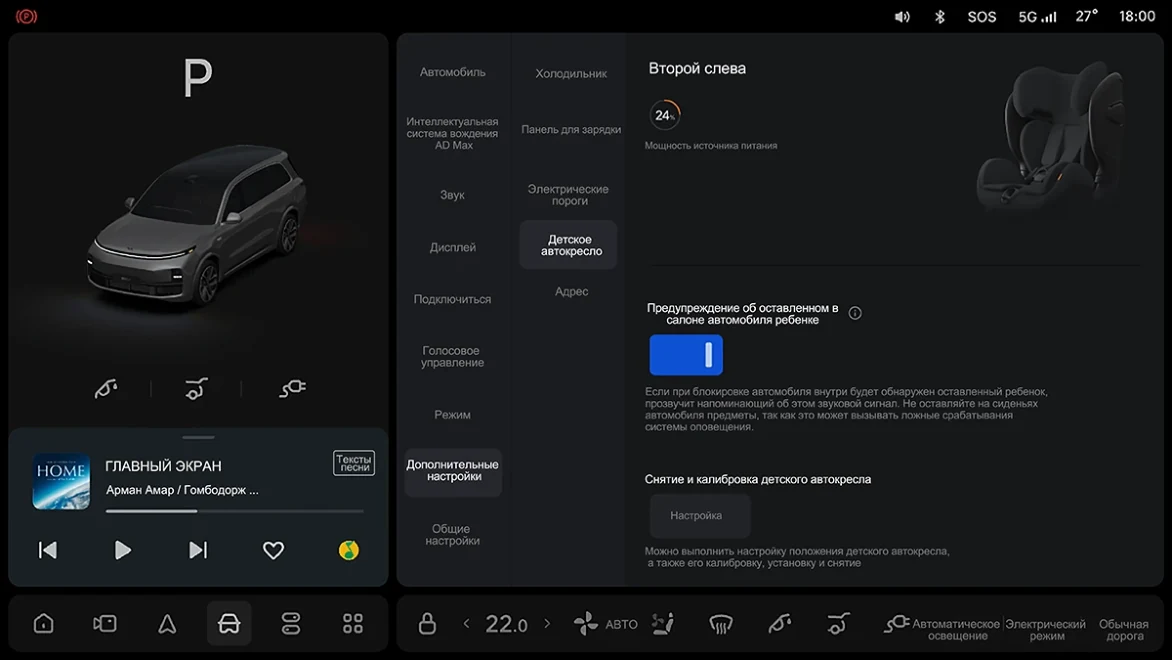Show info about child warning

[855, 313]
